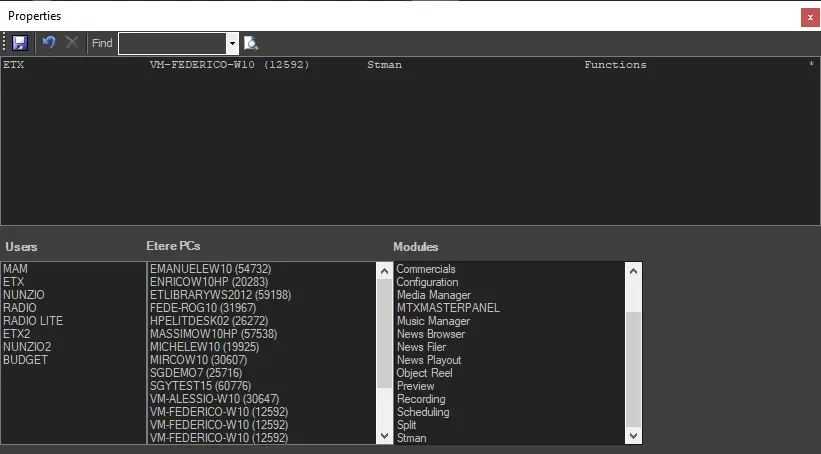The width and height of the screenshot is (821, 454).
Task: Click the Save floppy disk icon
Action: tap(20, 43)
